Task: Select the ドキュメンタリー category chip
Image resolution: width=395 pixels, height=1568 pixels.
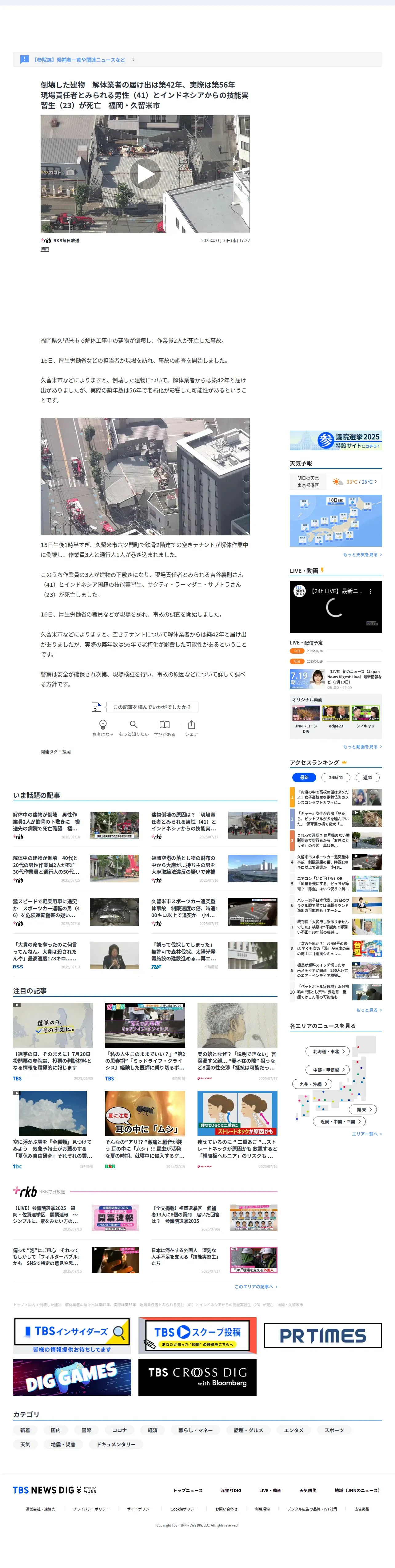Action: 116,1444
